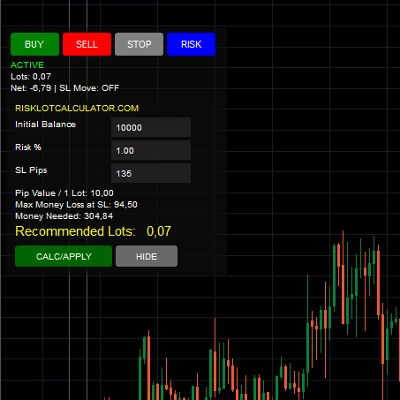
Task: Focus the Initial Balance input field
Action: tap(151, 127)
